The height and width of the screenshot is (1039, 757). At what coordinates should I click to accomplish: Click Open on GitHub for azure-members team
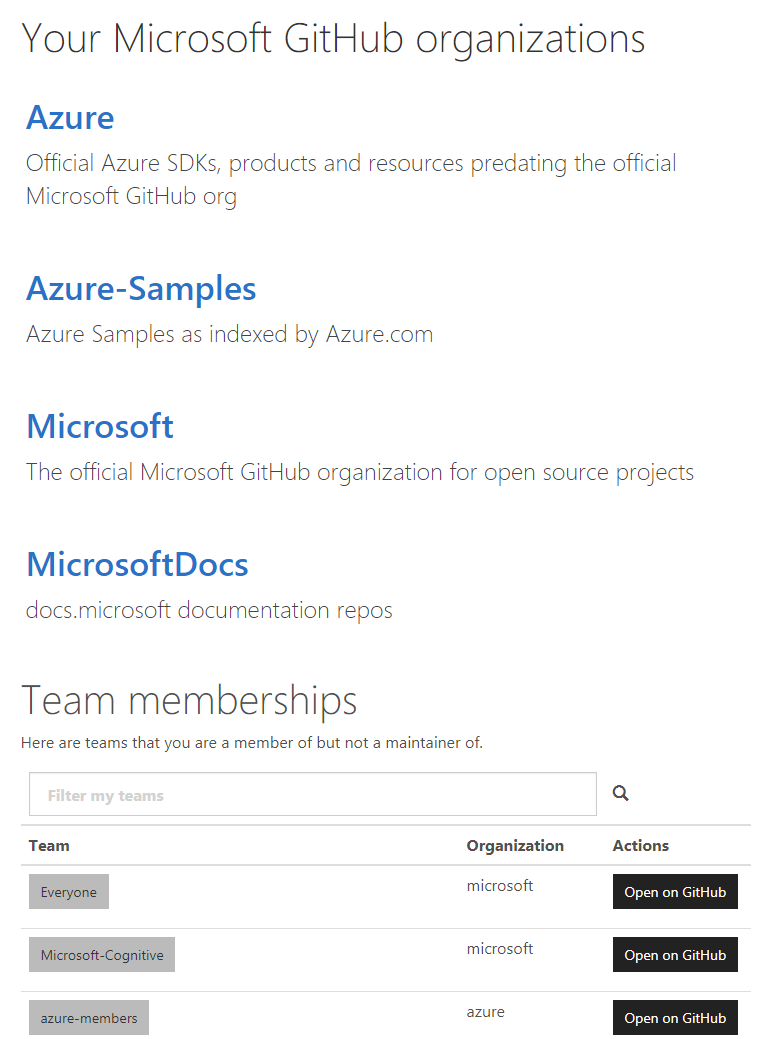675,1018
